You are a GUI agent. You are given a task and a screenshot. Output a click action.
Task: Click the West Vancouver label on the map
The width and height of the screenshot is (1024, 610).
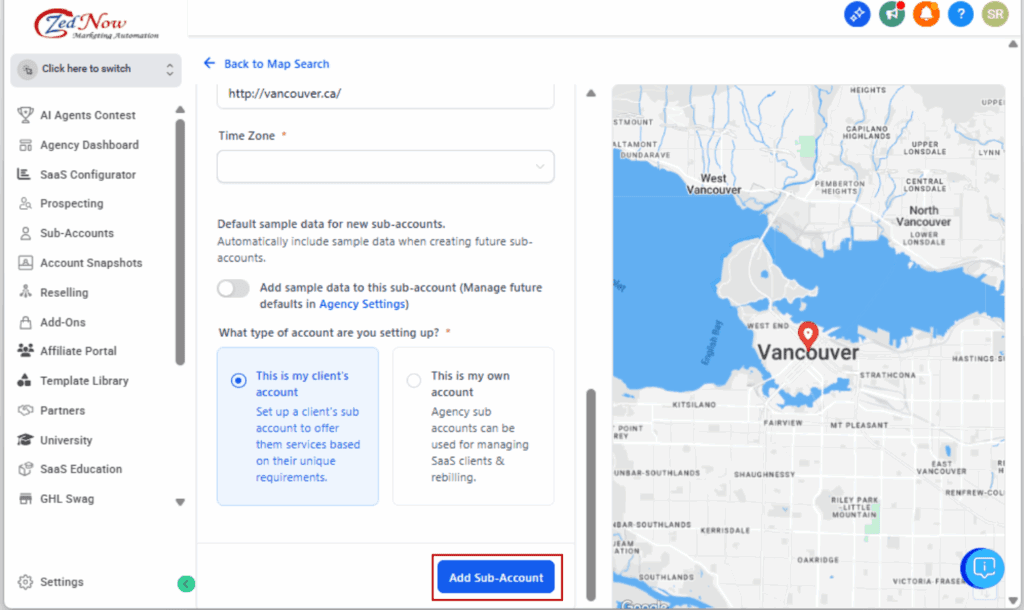pyautogui.click(x=714, y=184)
